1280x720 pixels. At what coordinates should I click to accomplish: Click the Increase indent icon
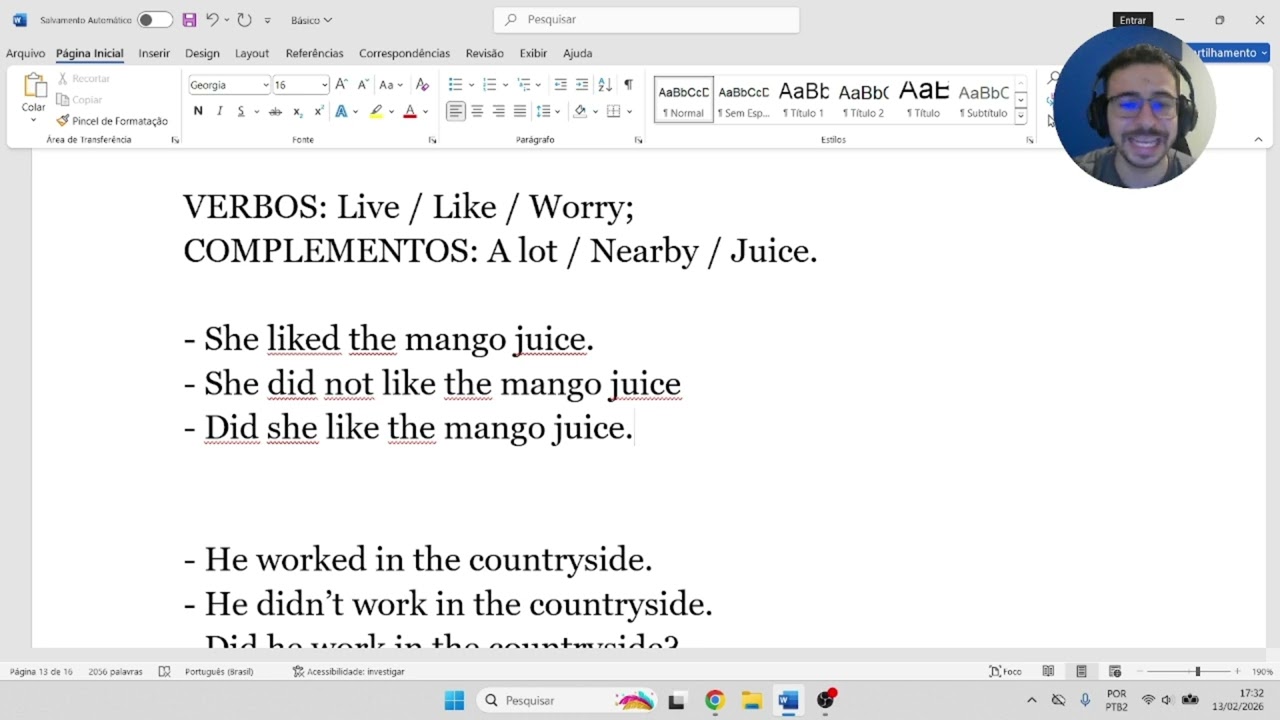582,85
